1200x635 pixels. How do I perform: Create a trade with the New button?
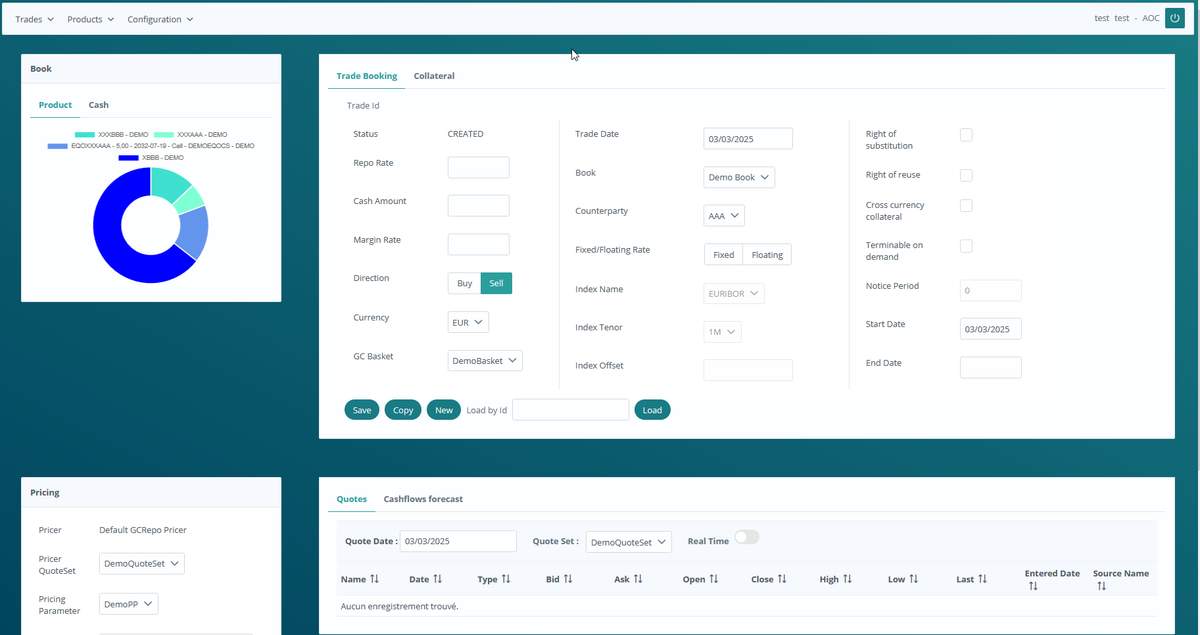pos(444,410)
